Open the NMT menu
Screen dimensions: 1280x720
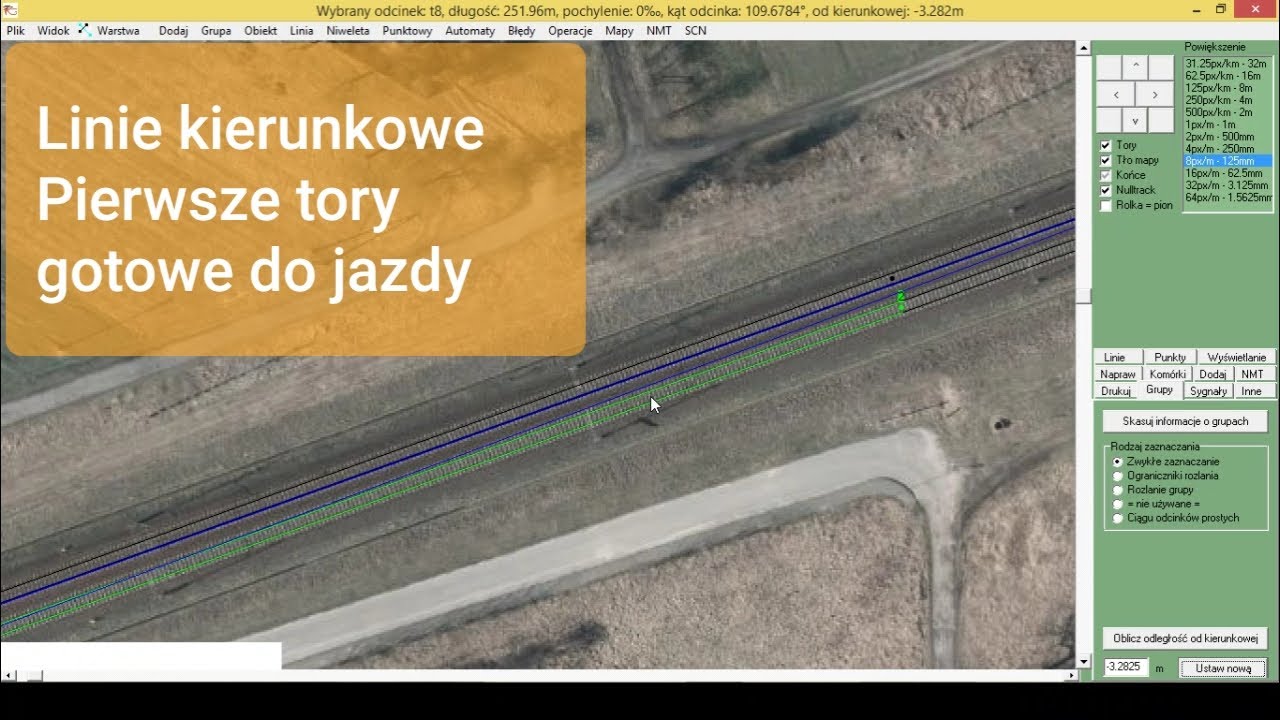(659, 31)
